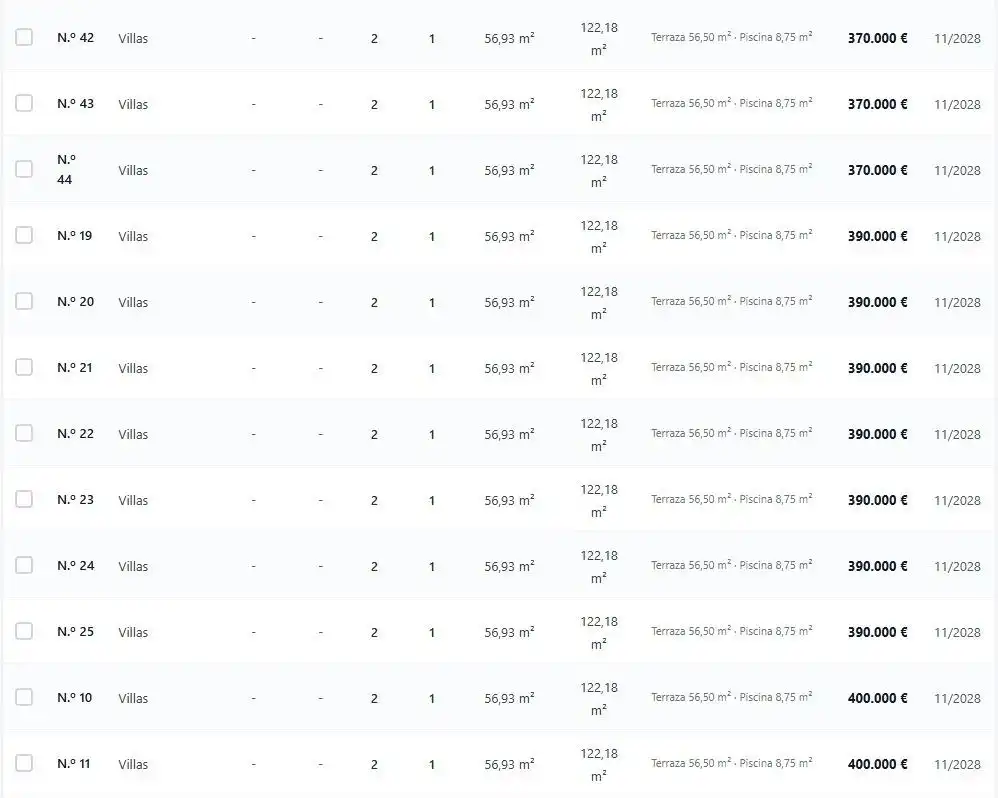Click the 370.000 € price of N.º 43
998x798 pixels.
coord(877,104)
